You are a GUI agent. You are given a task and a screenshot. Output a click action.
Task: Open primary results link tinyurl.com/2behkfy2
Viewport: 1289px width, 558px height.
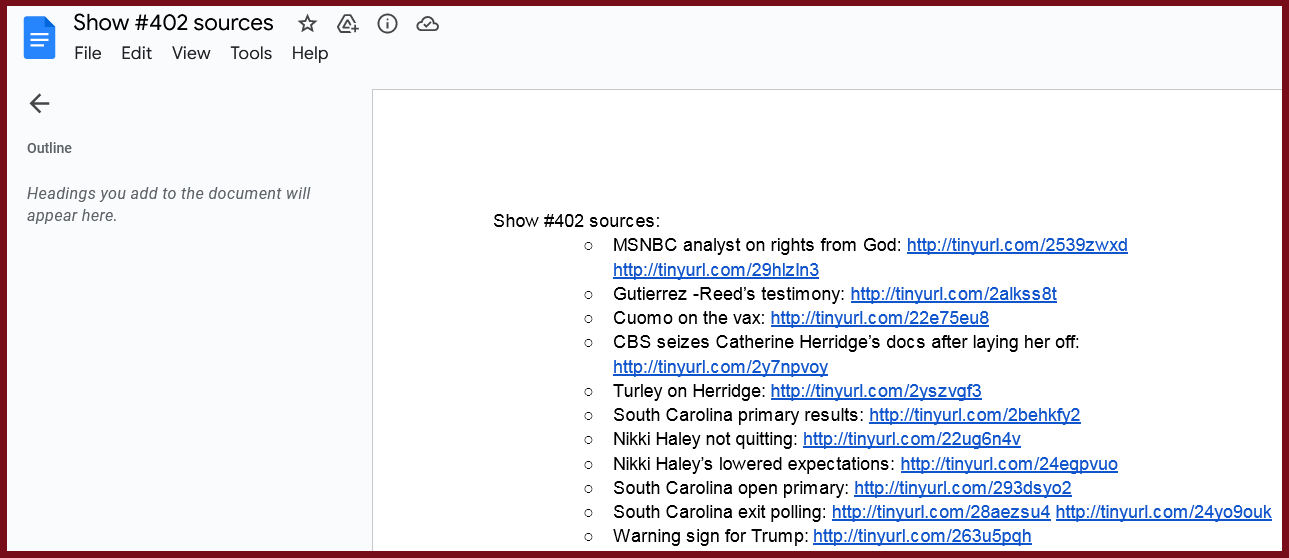tap(975, 415)
